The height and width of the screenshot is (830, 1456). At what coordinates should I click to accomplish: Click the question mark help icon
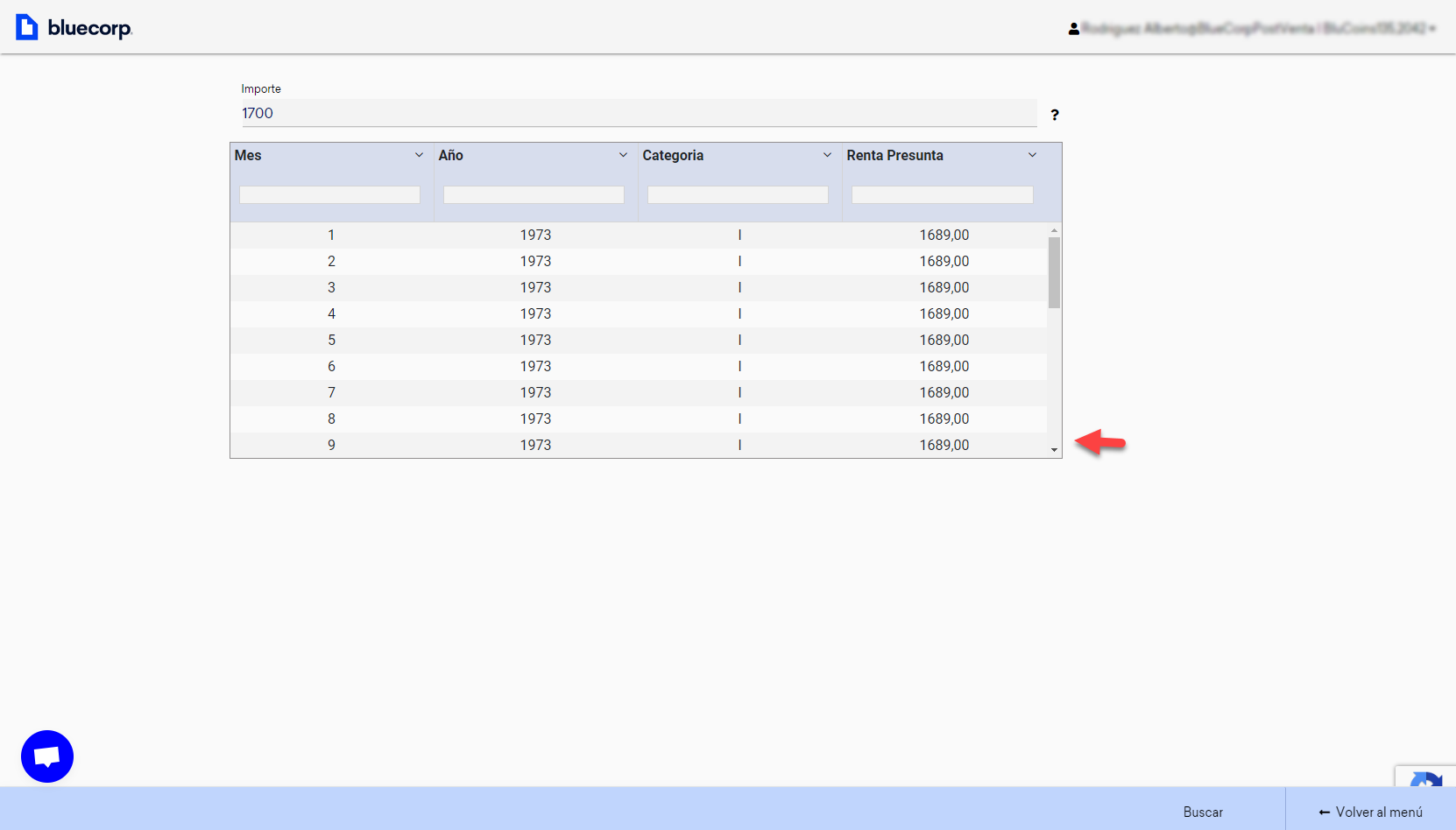pos(1055,115)
